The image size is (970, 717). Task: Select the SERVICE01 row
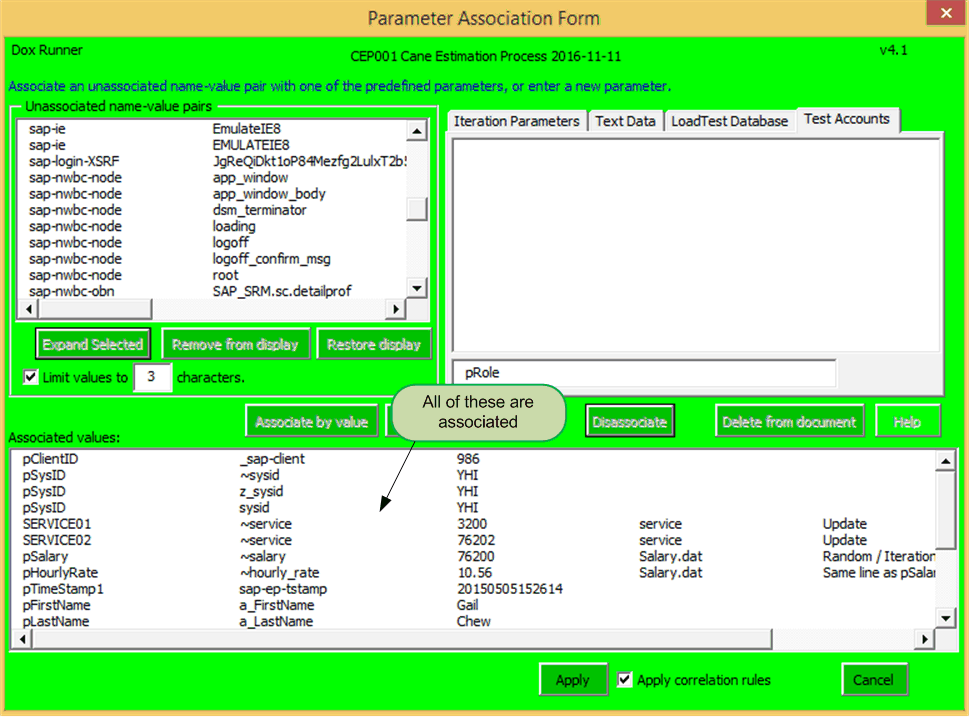pos(474,523)
